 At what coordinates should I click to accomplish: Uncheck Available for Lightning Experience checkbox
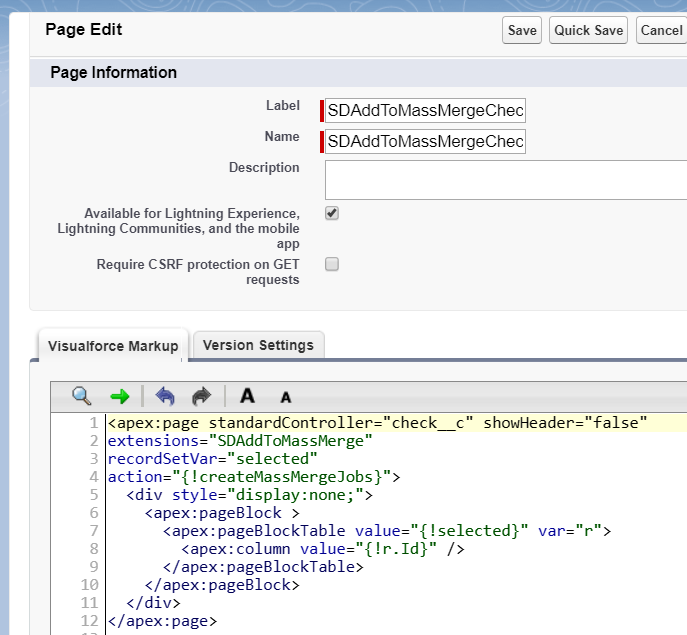(332, 213)
